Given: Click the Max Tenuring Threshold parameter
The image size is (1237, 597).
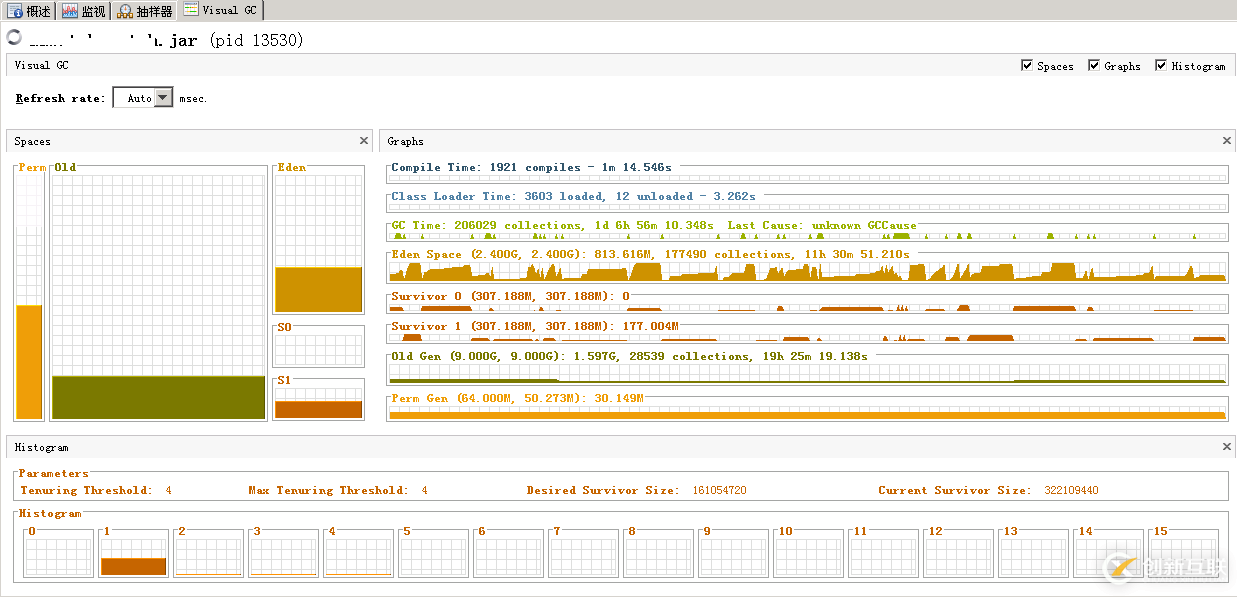Looking at the screenshot, I should pyautogui.click(x=338, y=490).
